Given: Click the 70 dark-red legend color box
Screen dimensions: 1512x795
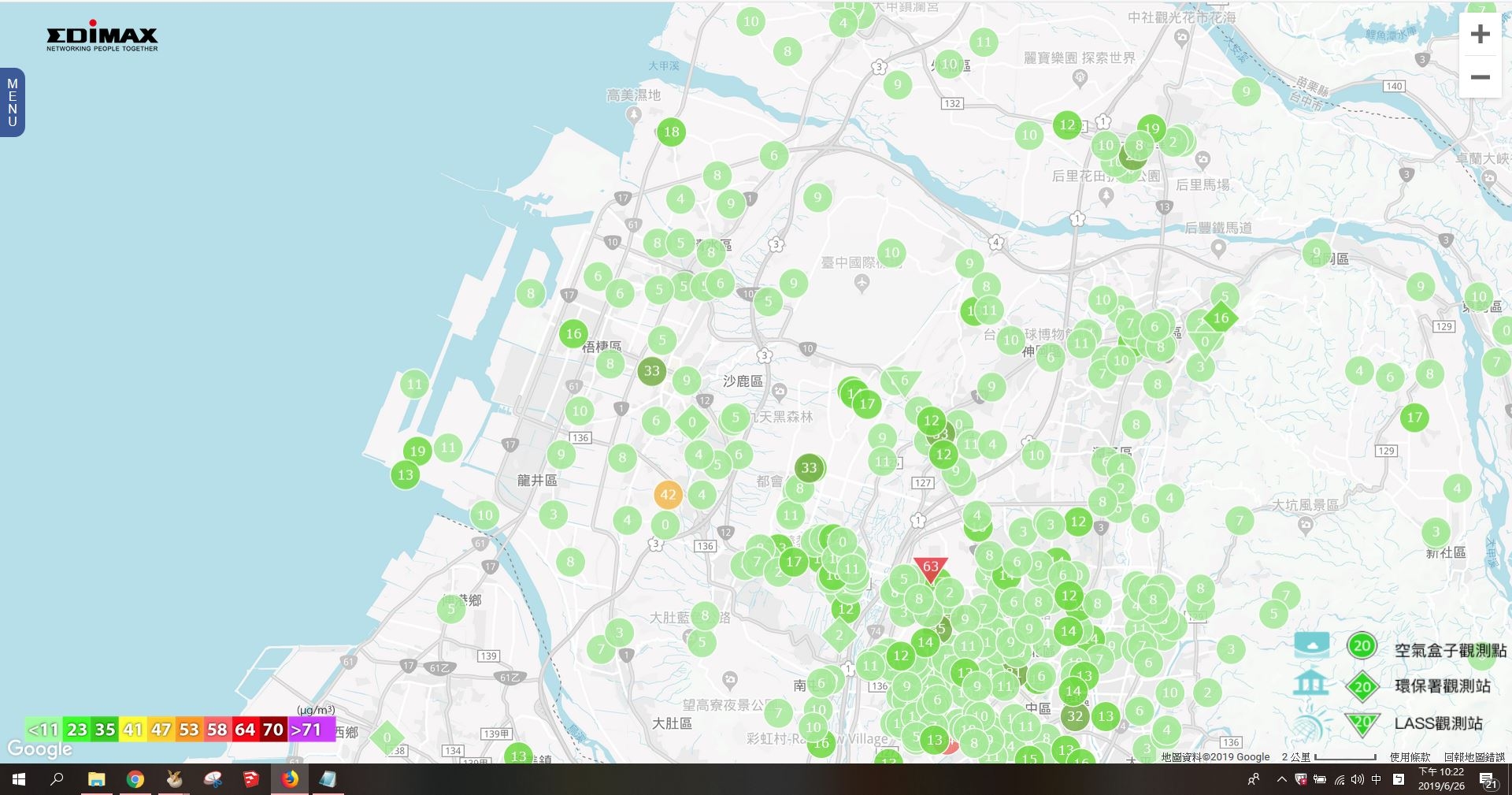Looking at the screenshot, I should 273,730.
